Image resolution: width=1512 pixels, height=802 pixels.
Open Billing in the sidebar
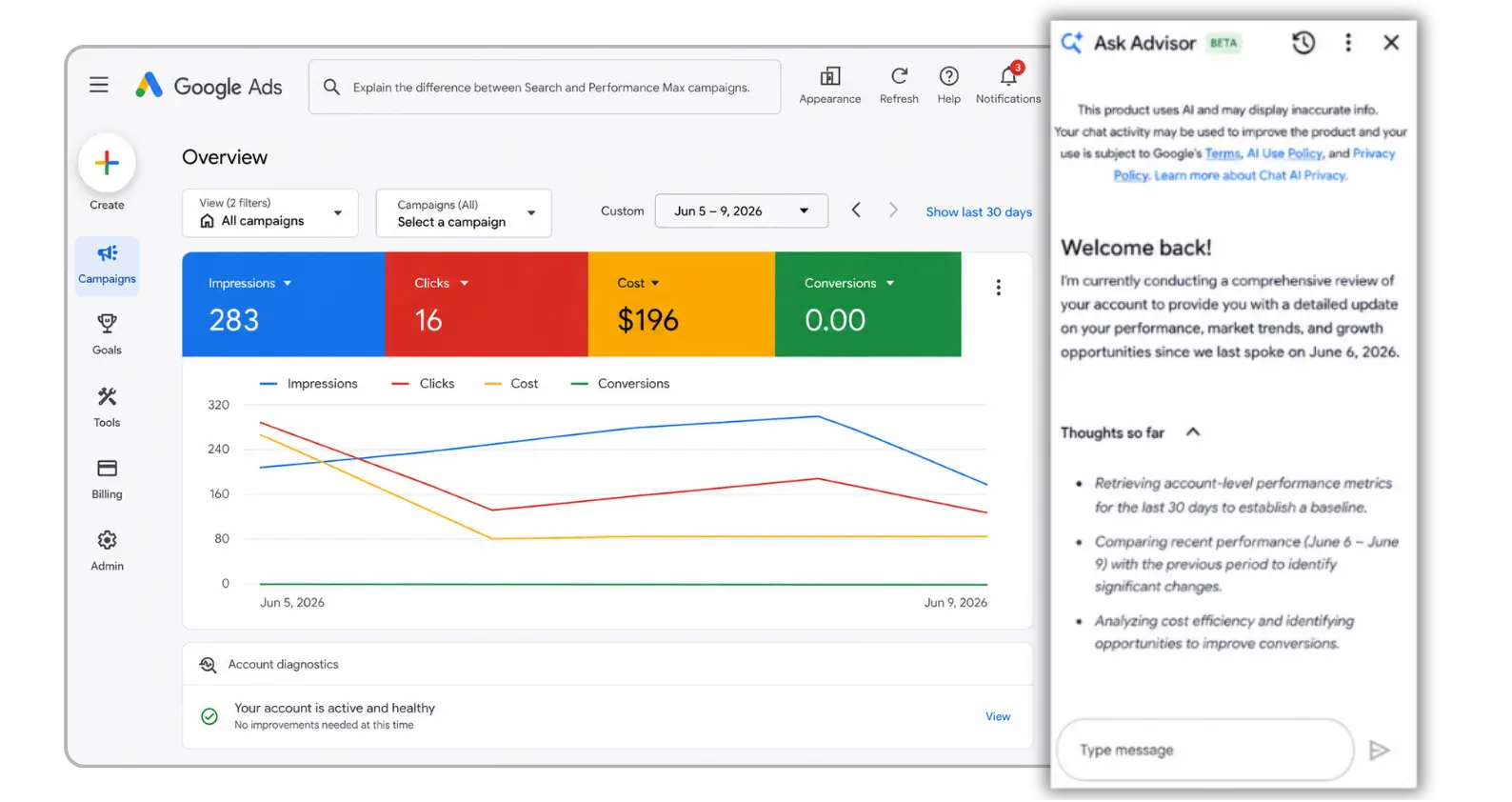click(x=107, y=479)
